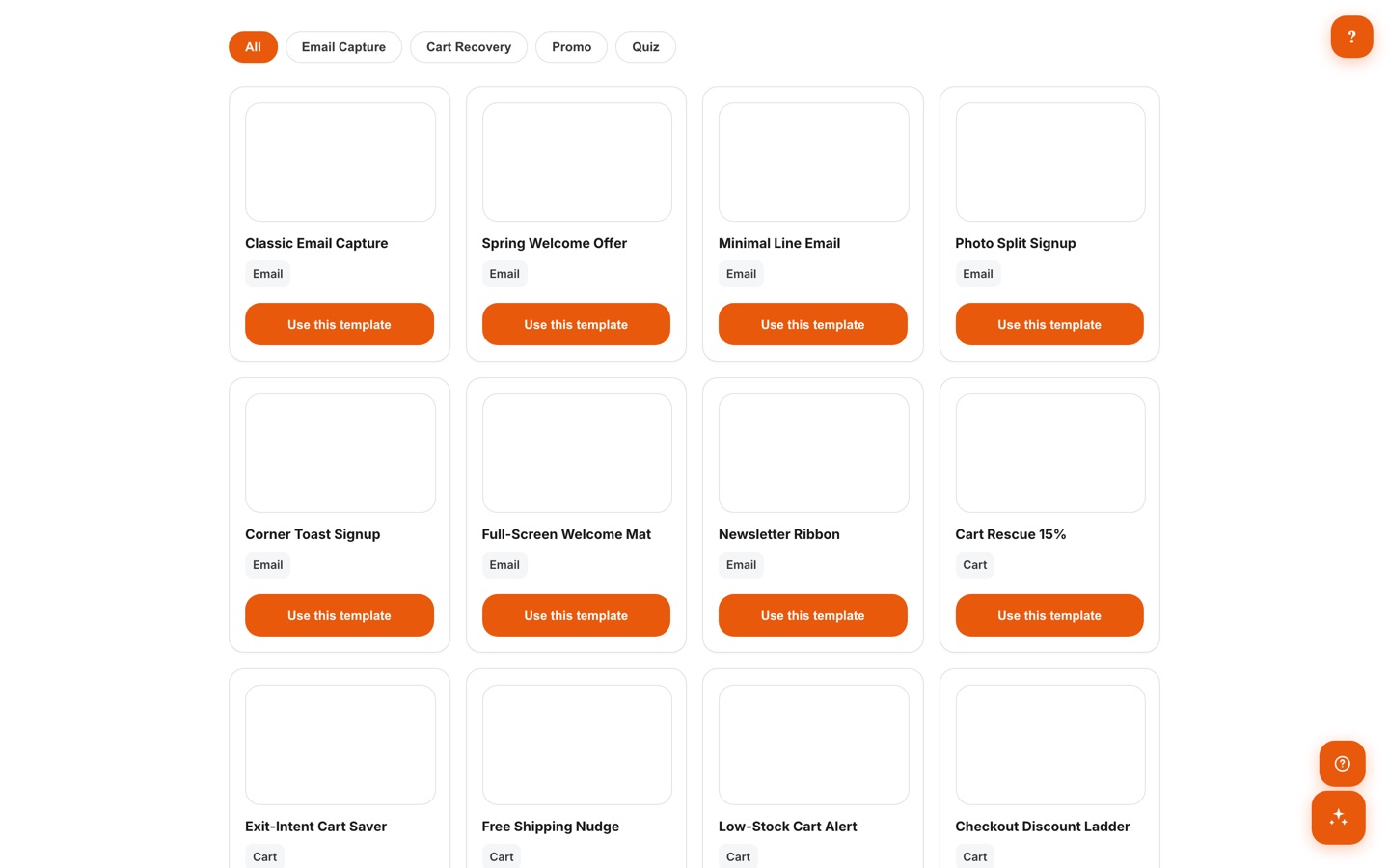Use the Corner Toast Signup template
The image size is (1389, 868).
point(340,615)
